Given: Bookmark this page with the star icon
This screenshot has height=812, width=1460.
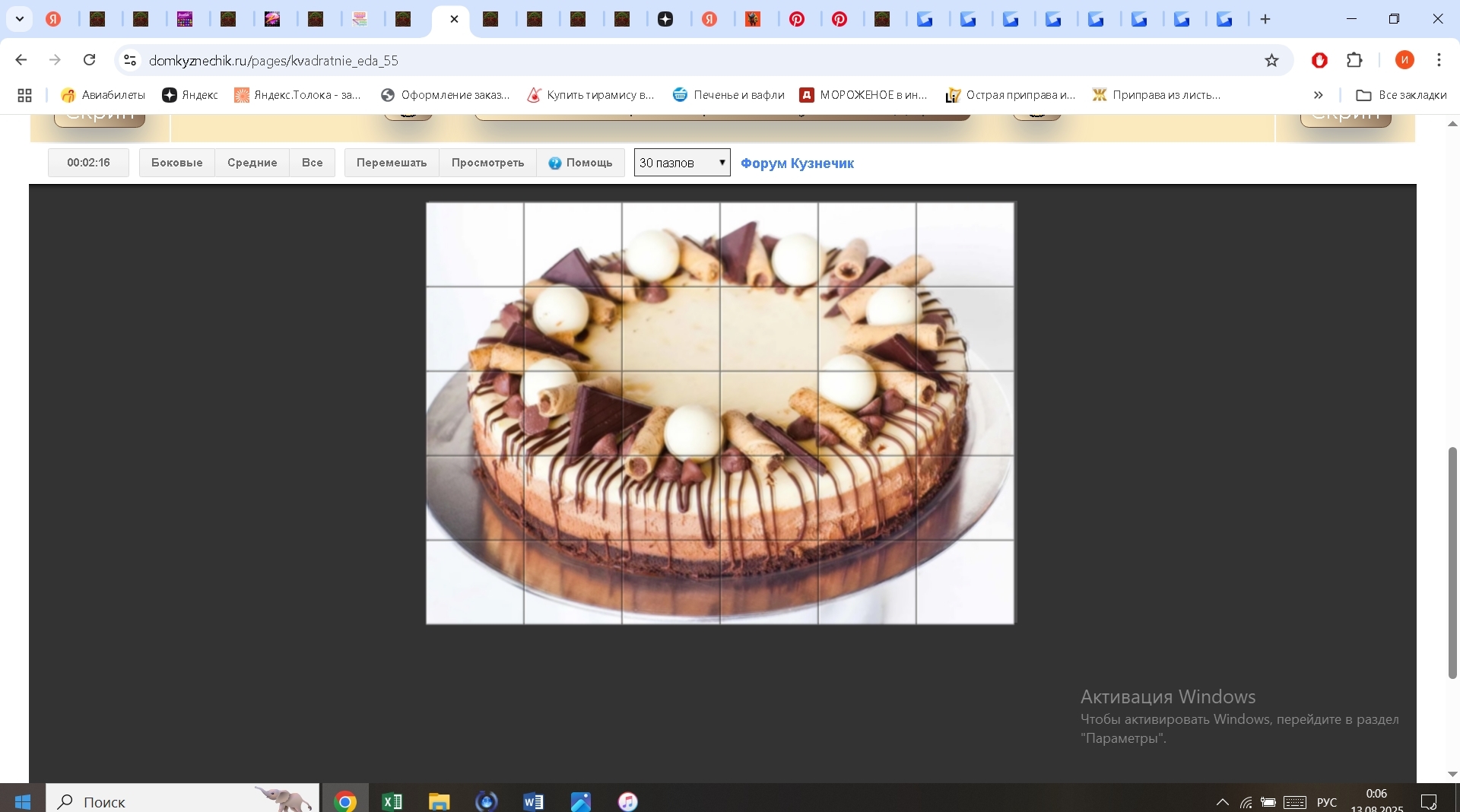Looking at the screenshot, I should coord(1271,60).
